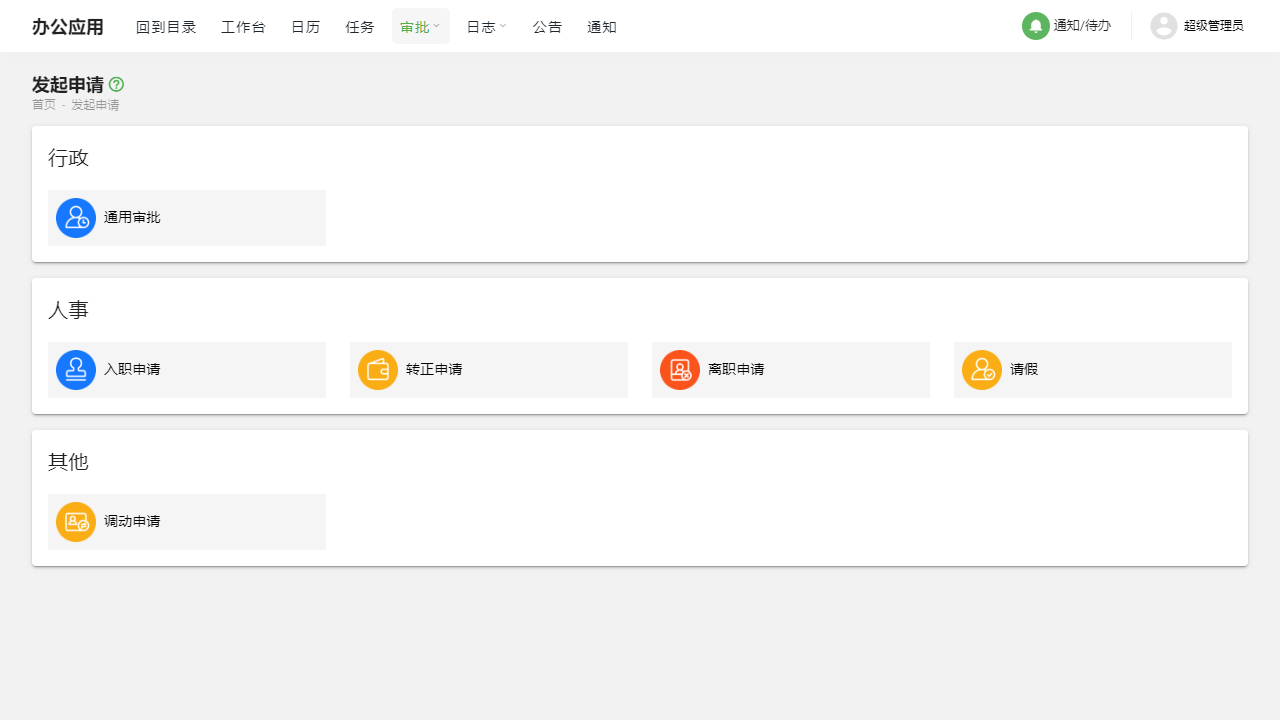Image resolution: width=1280 pixels, height=720 pixels.
Task: Click the 首页 breadcrumb link
Action: point(44,104)
